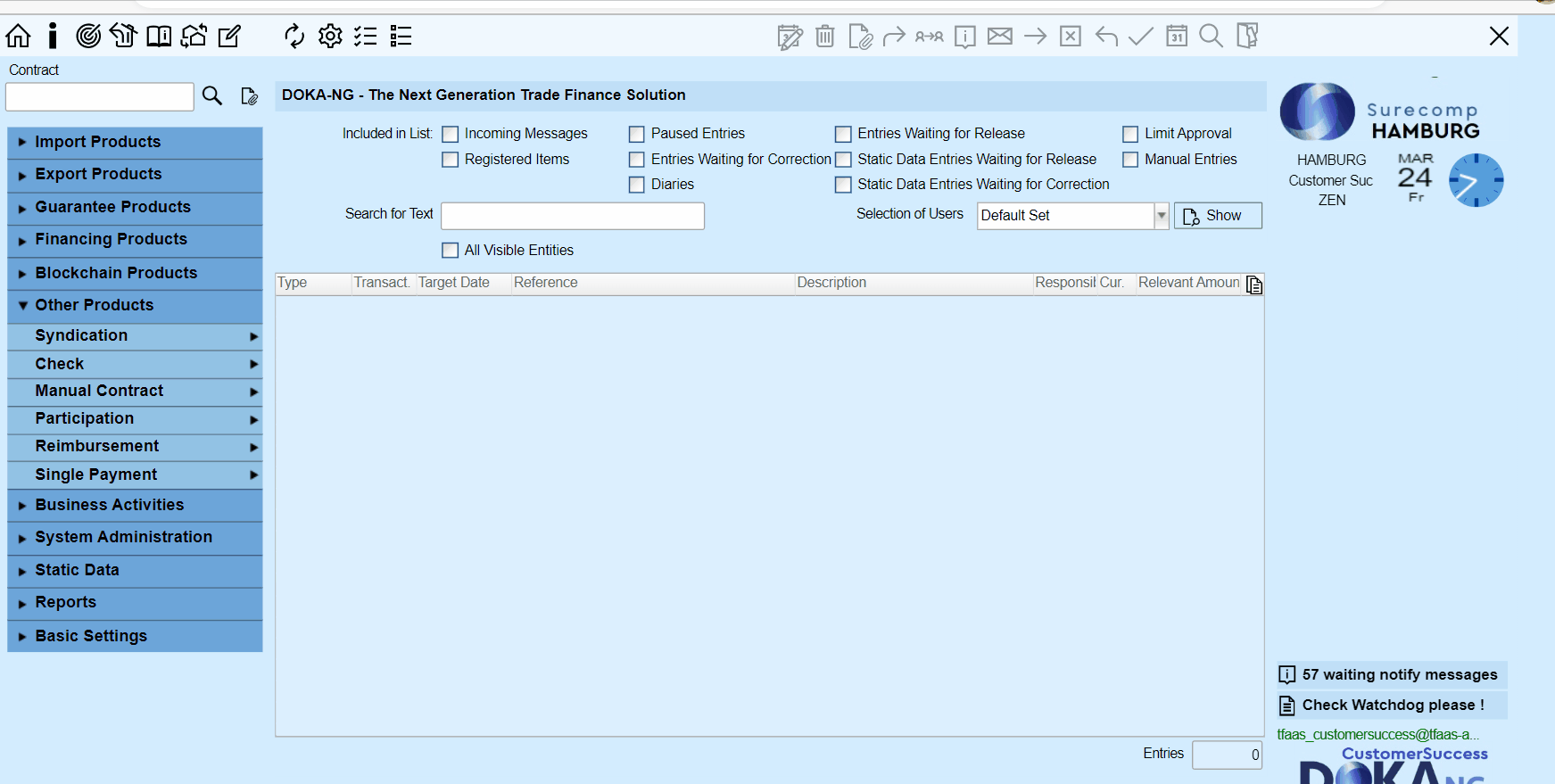Viewport: 1555px width, 784px height.
Task: Toggle the Paused Entries checkbox
Action: click(x=637, y=134)
